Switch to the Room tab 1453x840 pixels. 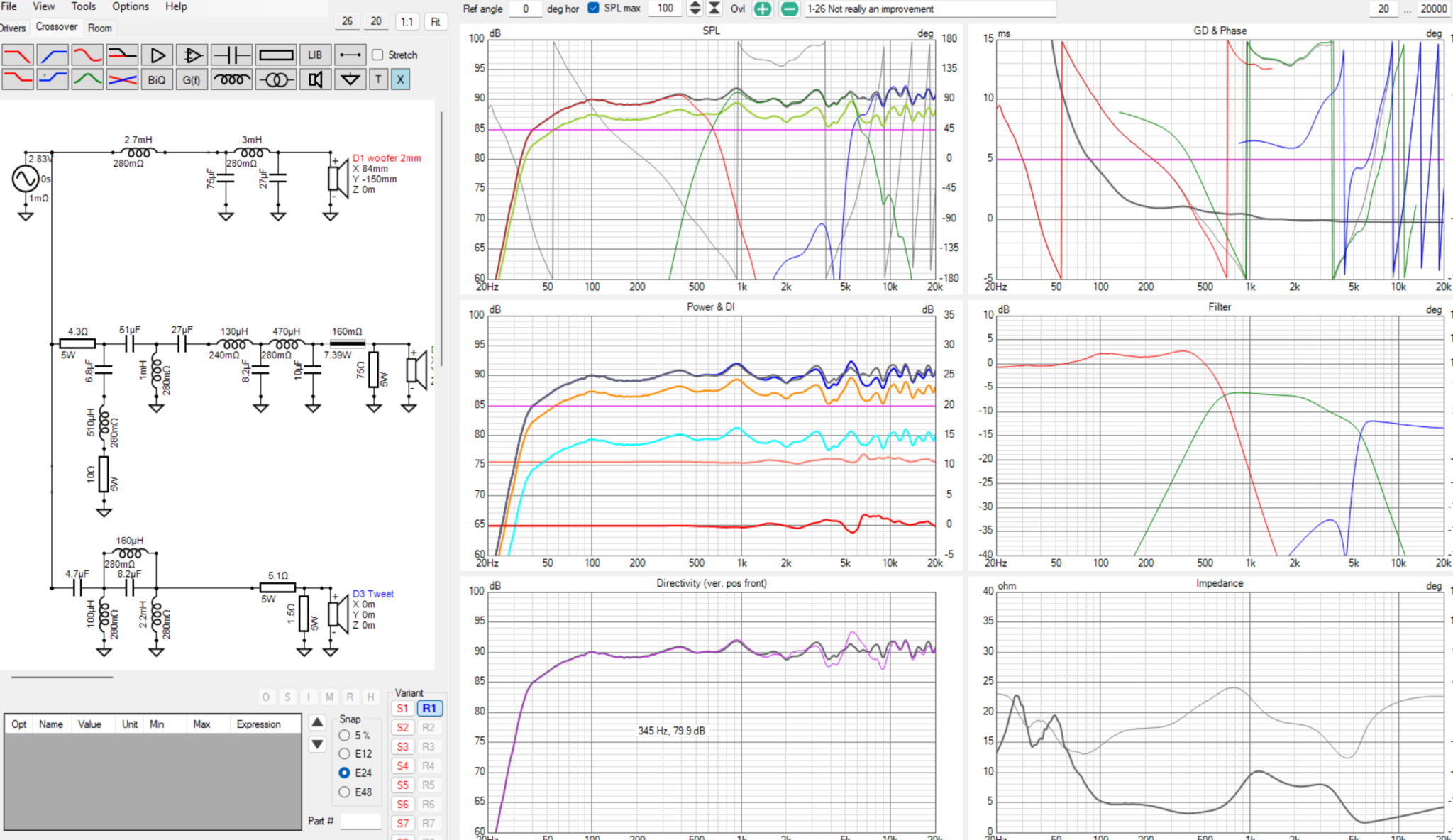(x=99, y=28)
